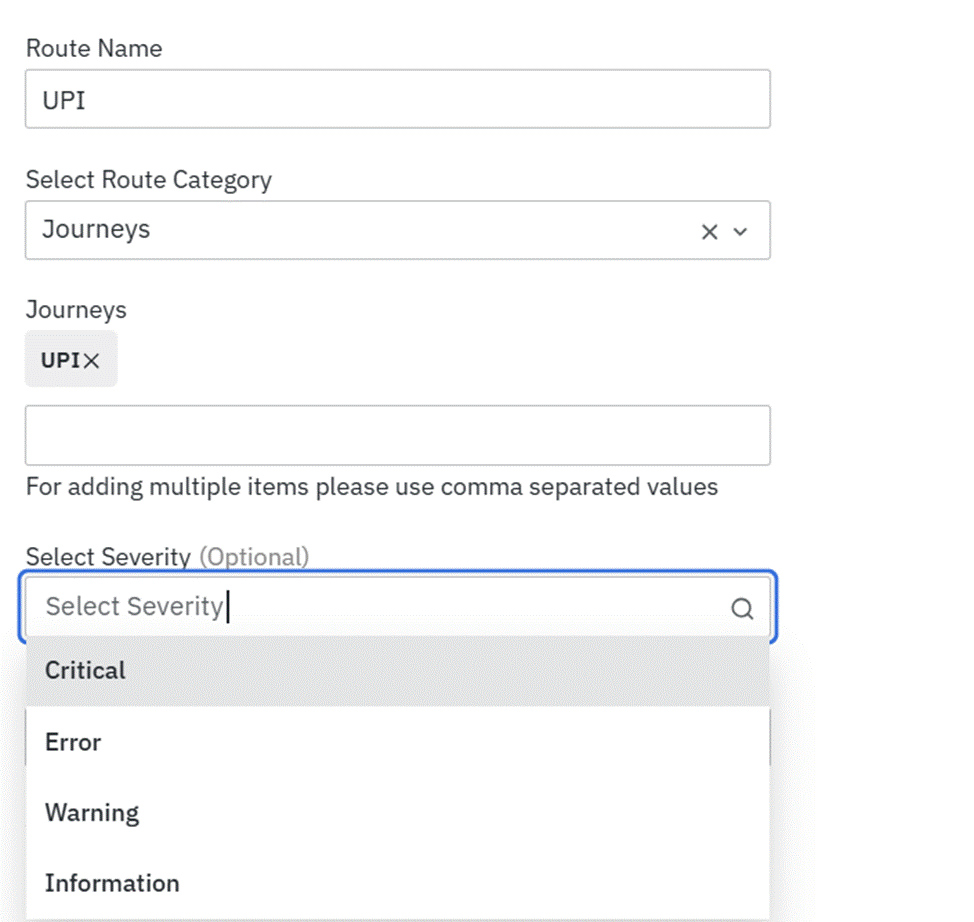Focus the Select Severity search box
Viewport: 974px width, 922px height.
(380, 607)
